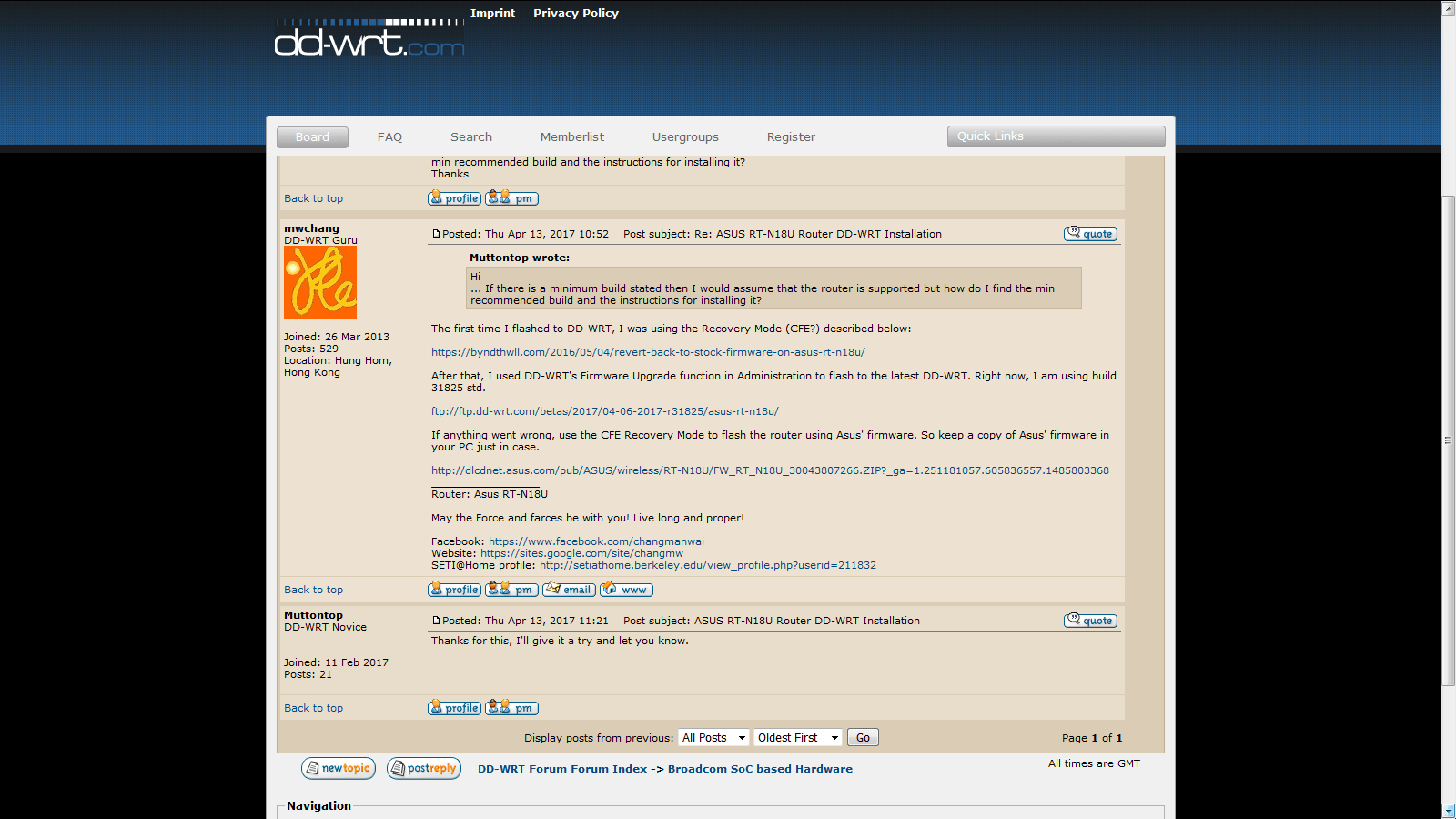Open the sites.google.com/site/changmw link
The width and height of the screenshot is (1456, 819).
(x=581, y=553)
